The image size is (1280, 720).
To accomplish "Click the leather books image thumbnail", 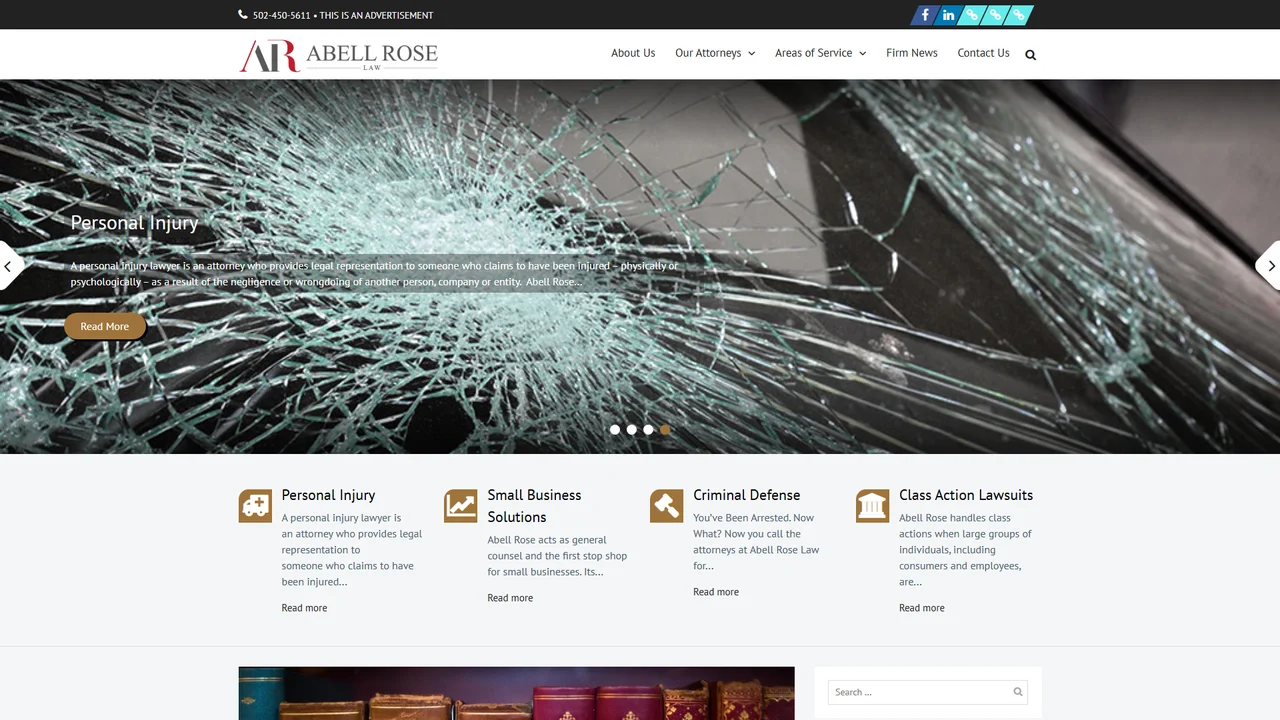I will (x=516, y=693).
